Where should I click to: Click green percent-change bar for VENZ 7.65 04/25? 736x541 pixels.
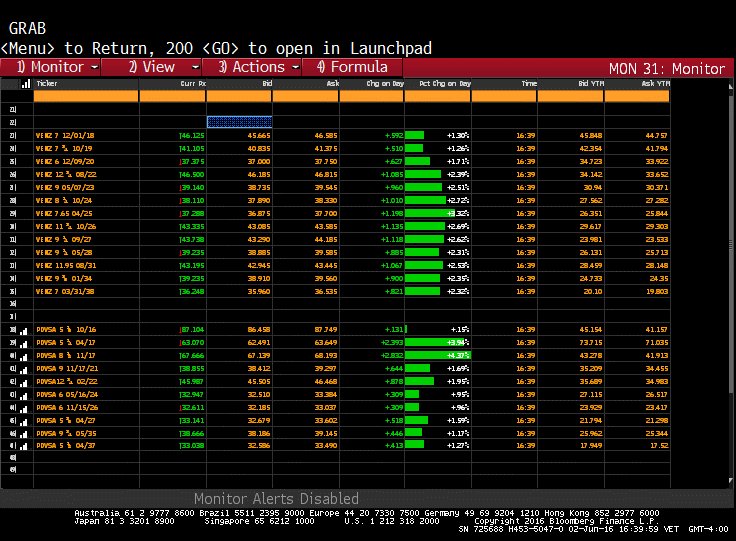[423, 212]
